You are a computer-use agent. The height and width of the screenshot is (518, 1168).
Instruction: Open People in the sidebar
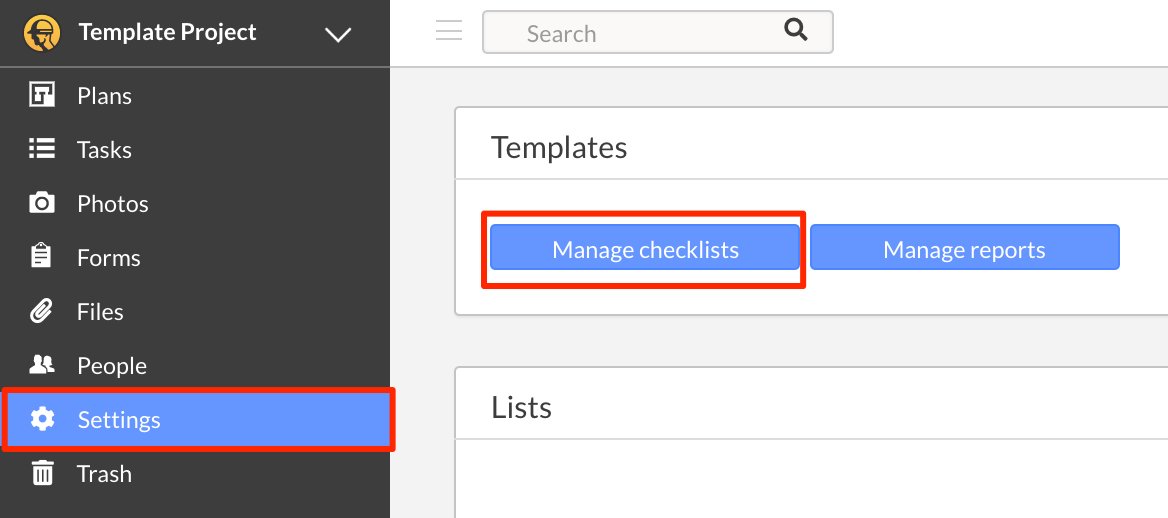tap(195, 365)
